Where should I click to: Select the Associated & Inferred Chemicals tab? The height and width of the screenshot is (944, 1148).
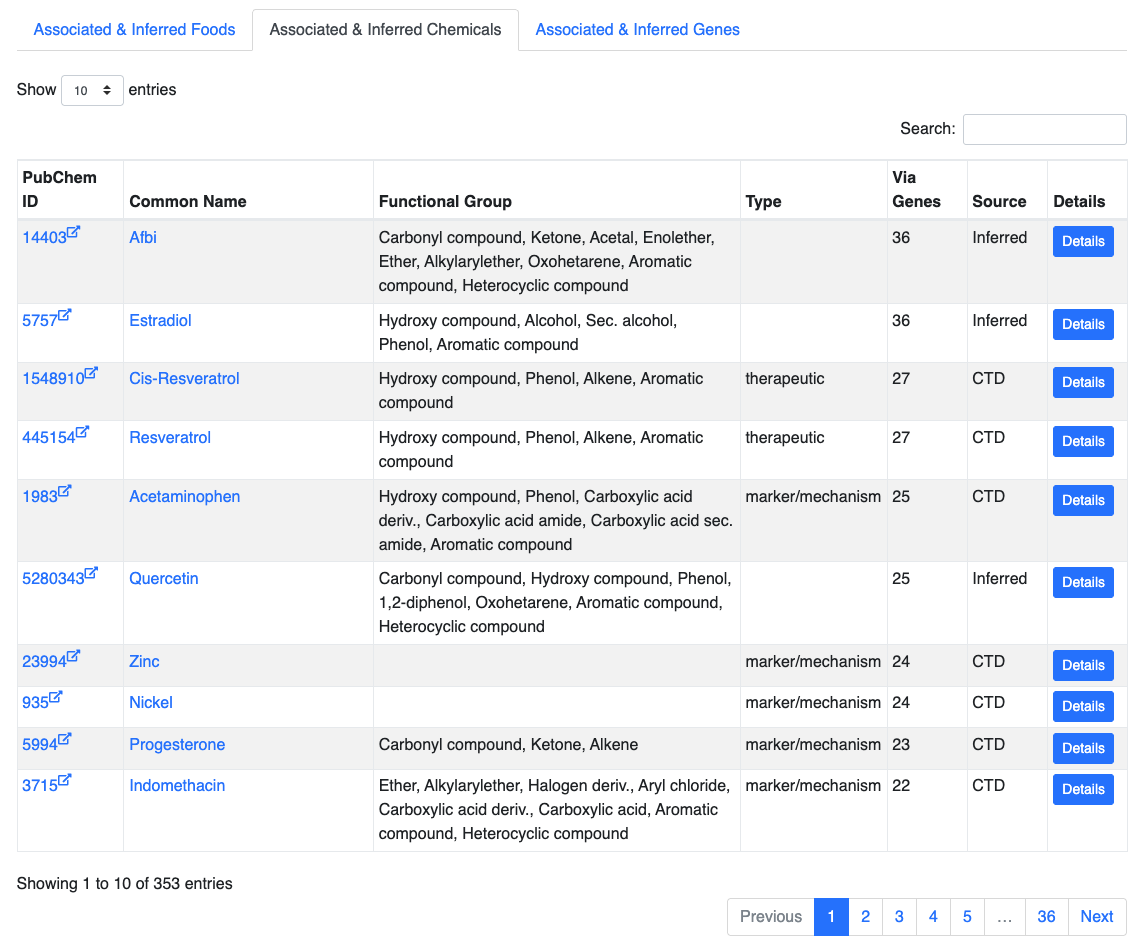click(x=385, y=30)
